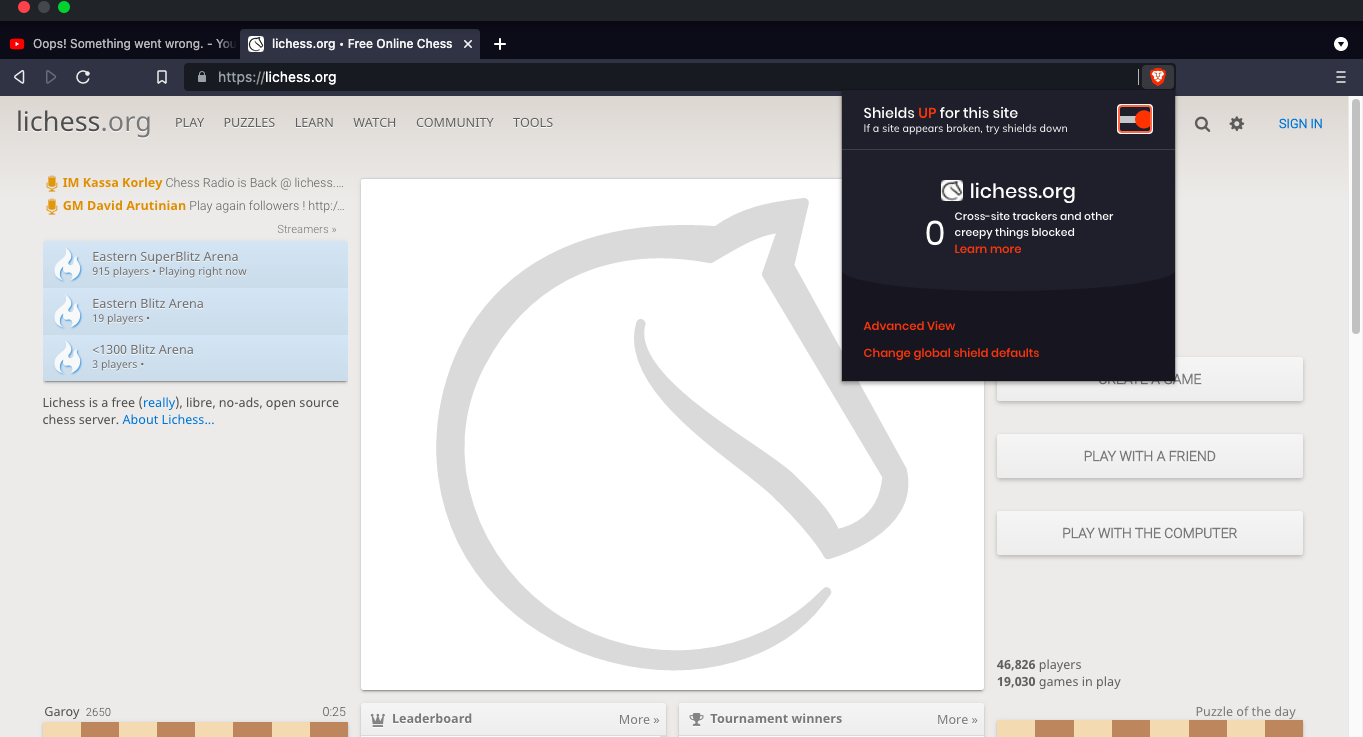This screenshot has height=737, width=1363.
Task: Open lichess settings gear icon
Action: click(1237, 124)
